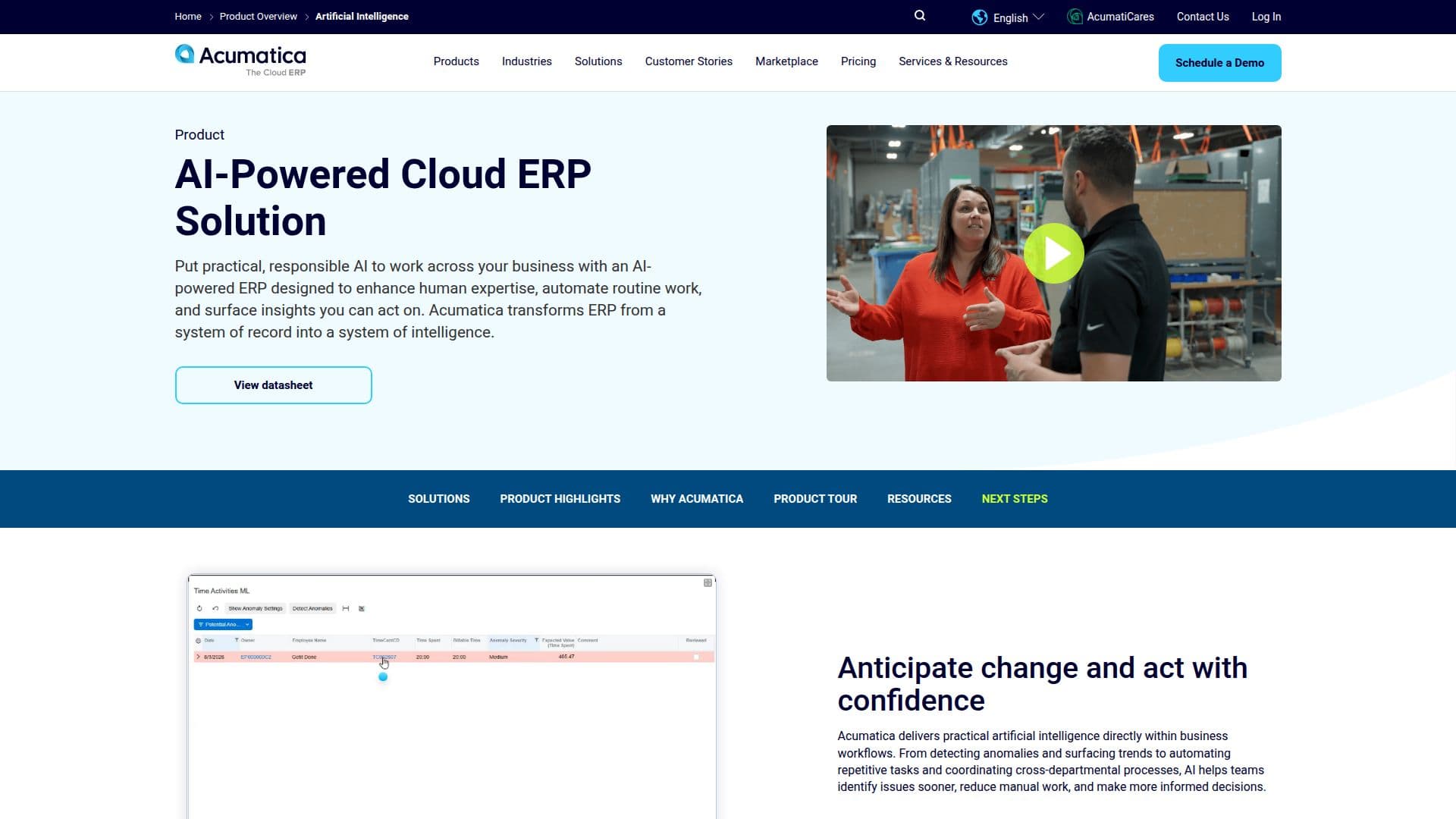Click the grid icon at demo panel corner
The width and height of the screenshot is (1456, 819).
coord(708,582)
